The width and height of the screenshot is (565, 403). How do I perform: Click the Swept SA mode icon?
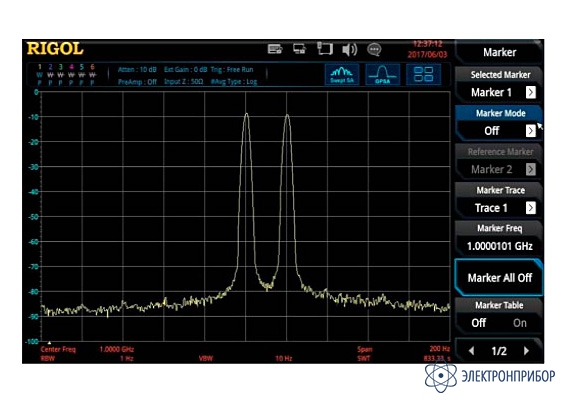click(x=342, y=75)
